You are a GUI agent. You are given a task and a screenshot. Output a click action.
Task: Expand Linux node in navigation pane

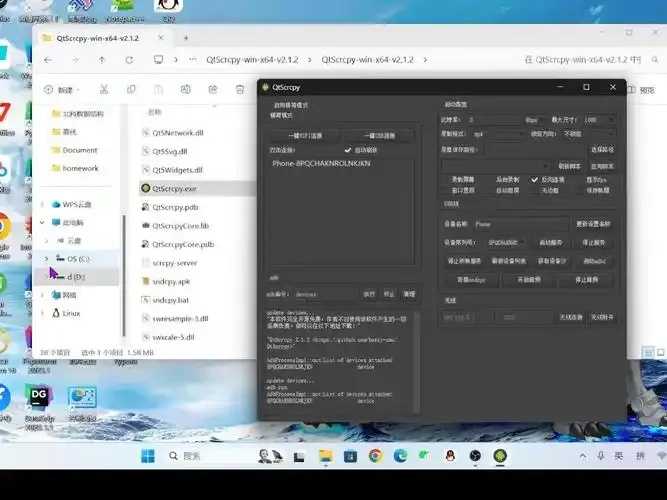[x=43, y=314]
